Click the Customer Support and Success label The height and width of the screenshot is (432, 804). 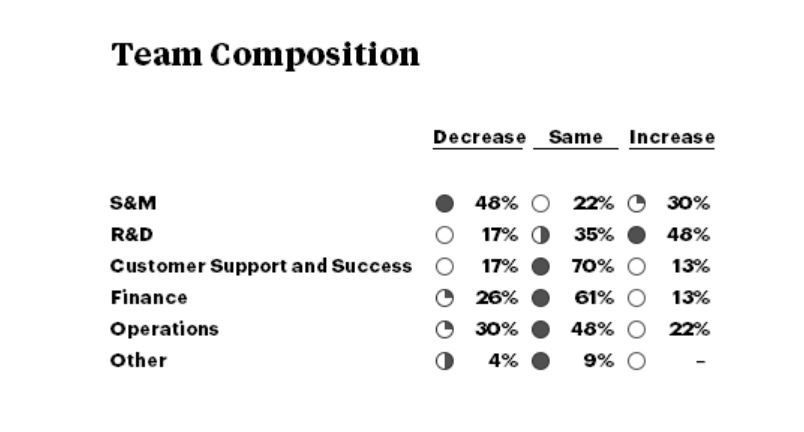pos(261,266)
